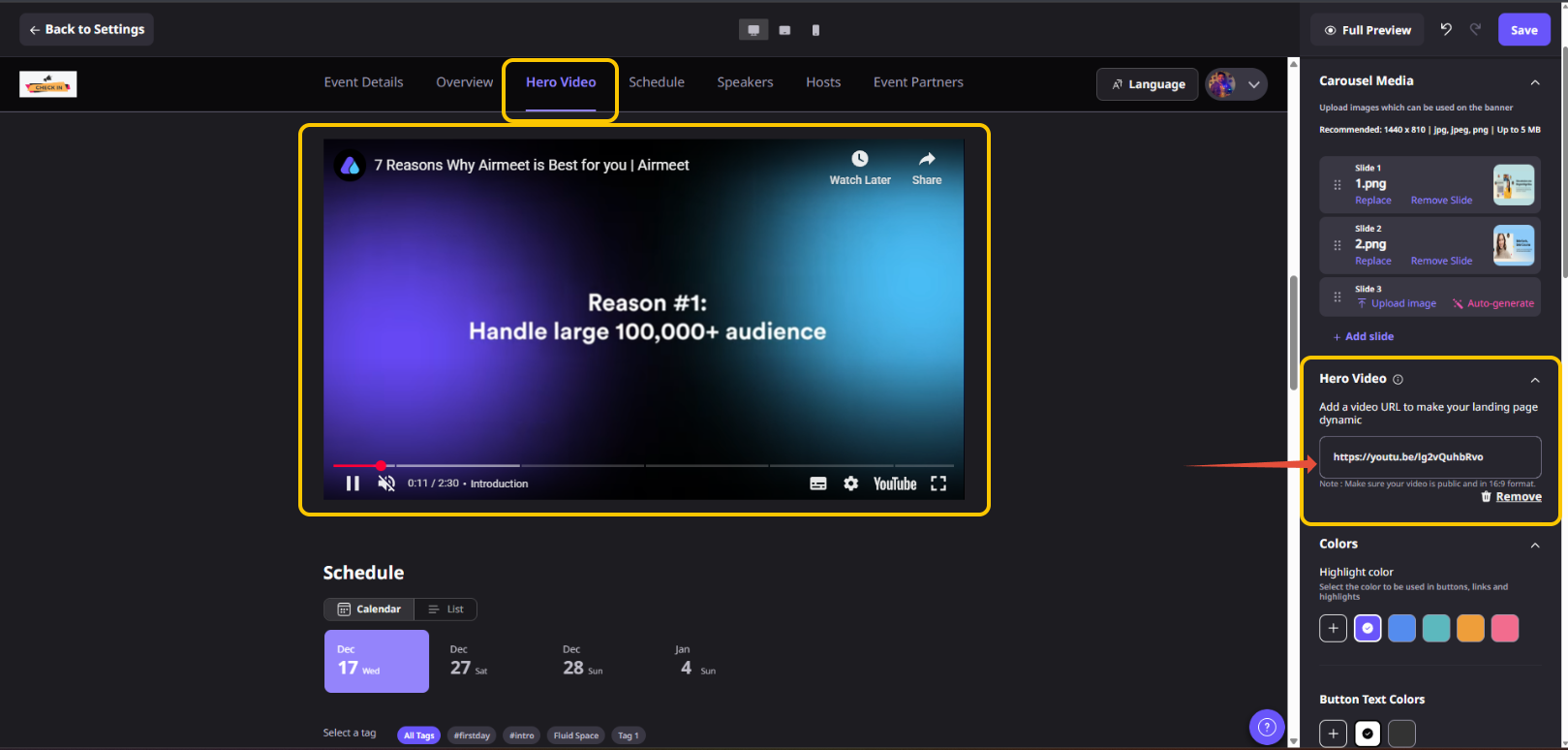
Task: Click the Watch Later clock icon
Action: click(860, 160)
